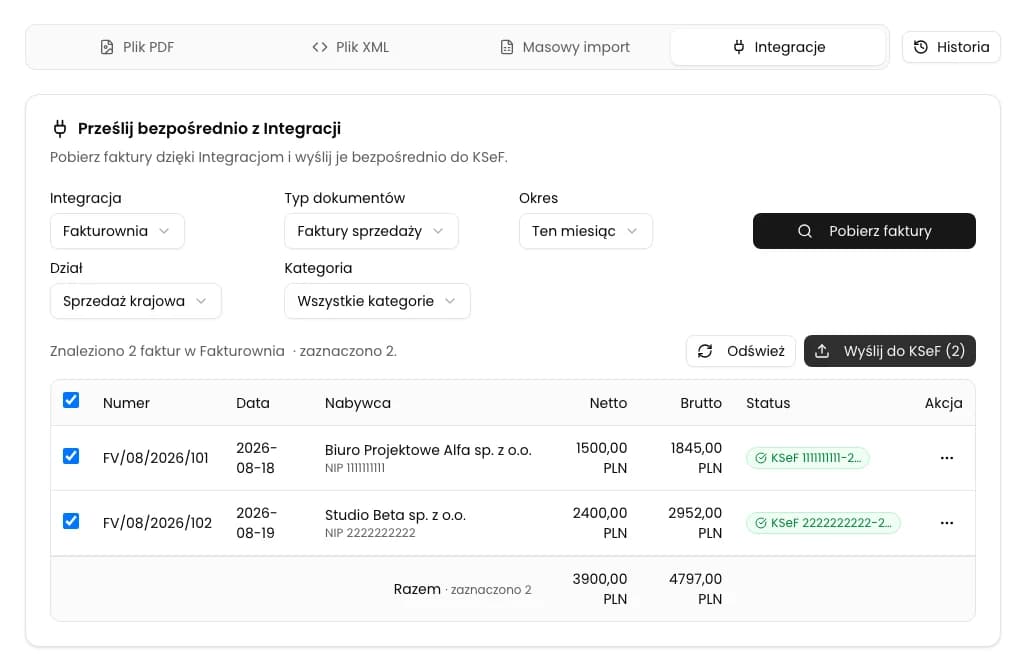Click the KSeF 1111111111 status badge
This screenshot has height=671, width=1025.
point(807,458)
